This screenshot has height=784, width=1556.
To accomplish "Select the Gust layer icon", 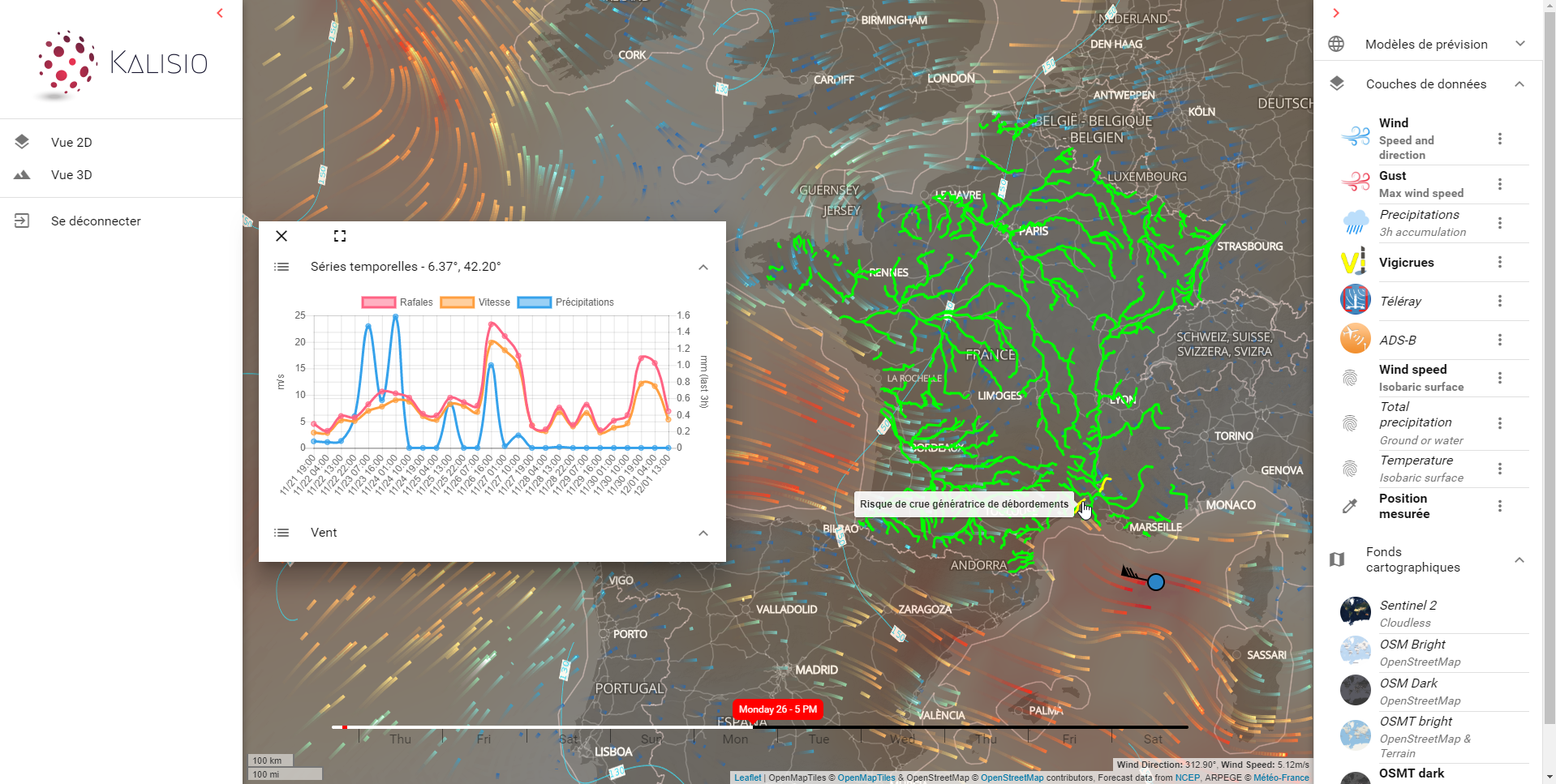I will pos(1355,183).
